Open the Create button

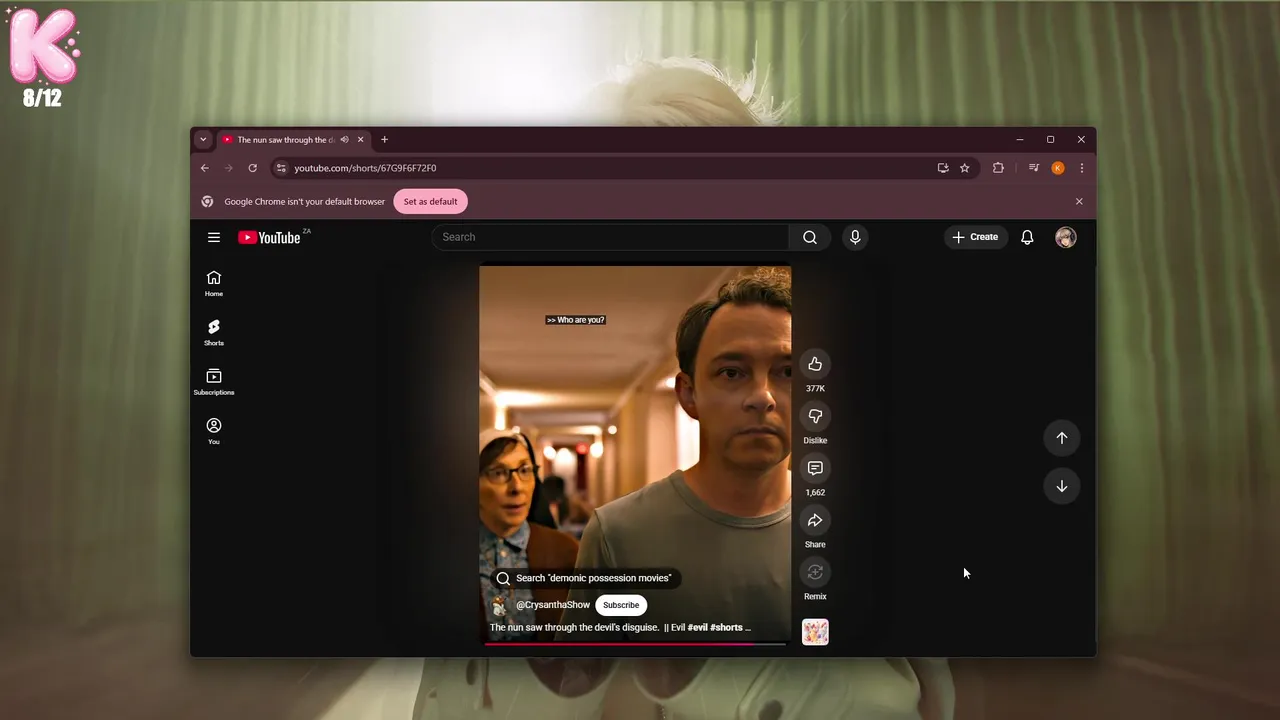(x=975, y=237)
